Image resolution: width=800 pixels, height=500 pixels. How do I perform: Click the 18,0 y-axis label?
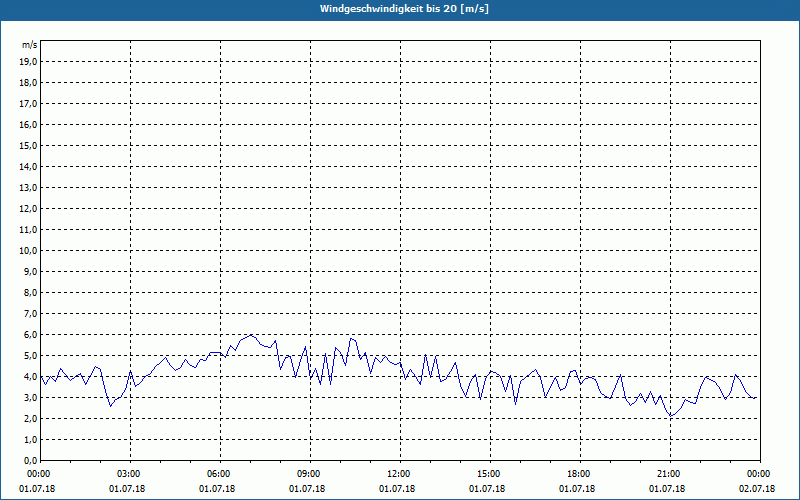click(28, 83)
